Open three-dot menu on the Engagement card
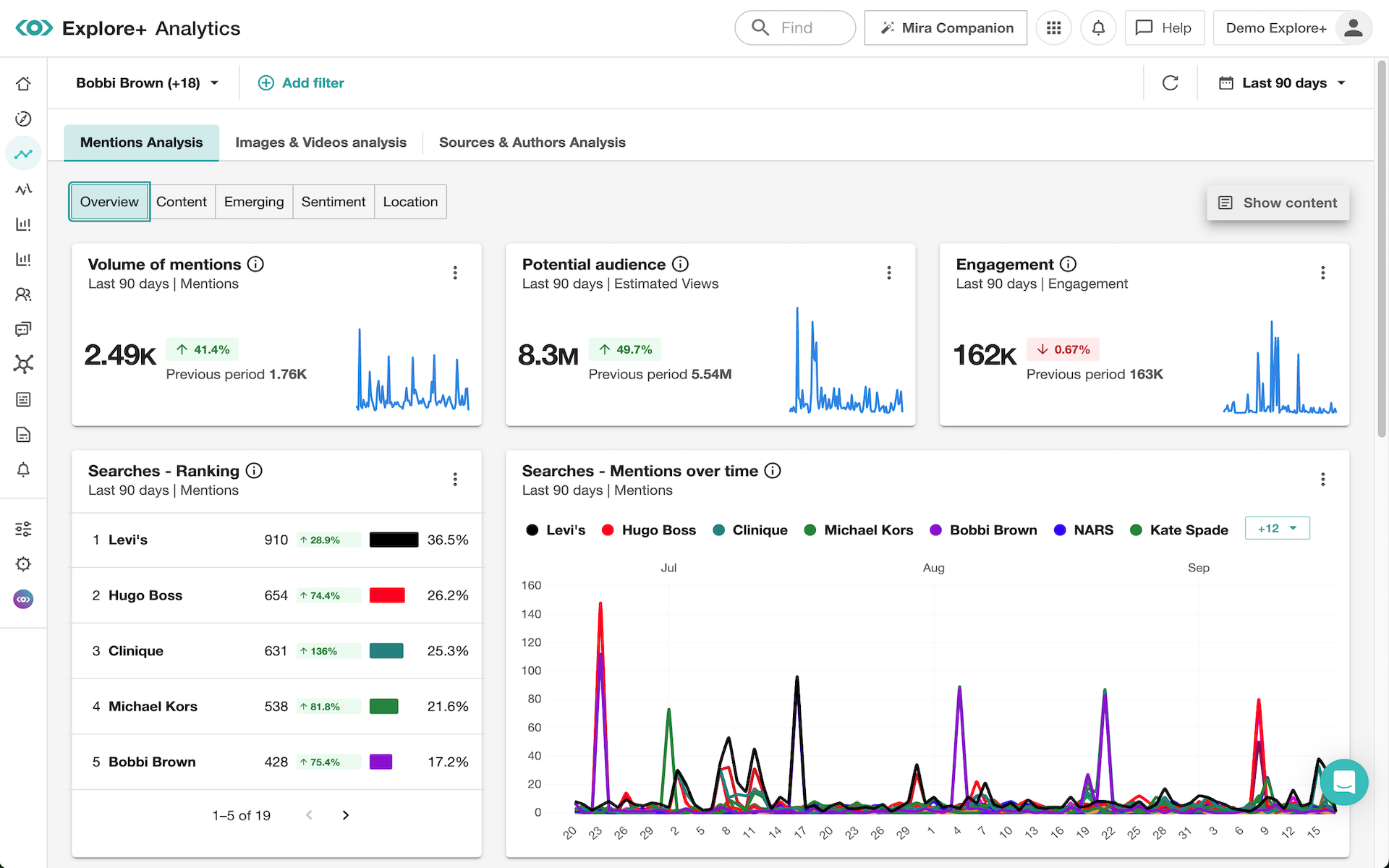Viewport: 1389px width, 868px height. pos(1322,273)
